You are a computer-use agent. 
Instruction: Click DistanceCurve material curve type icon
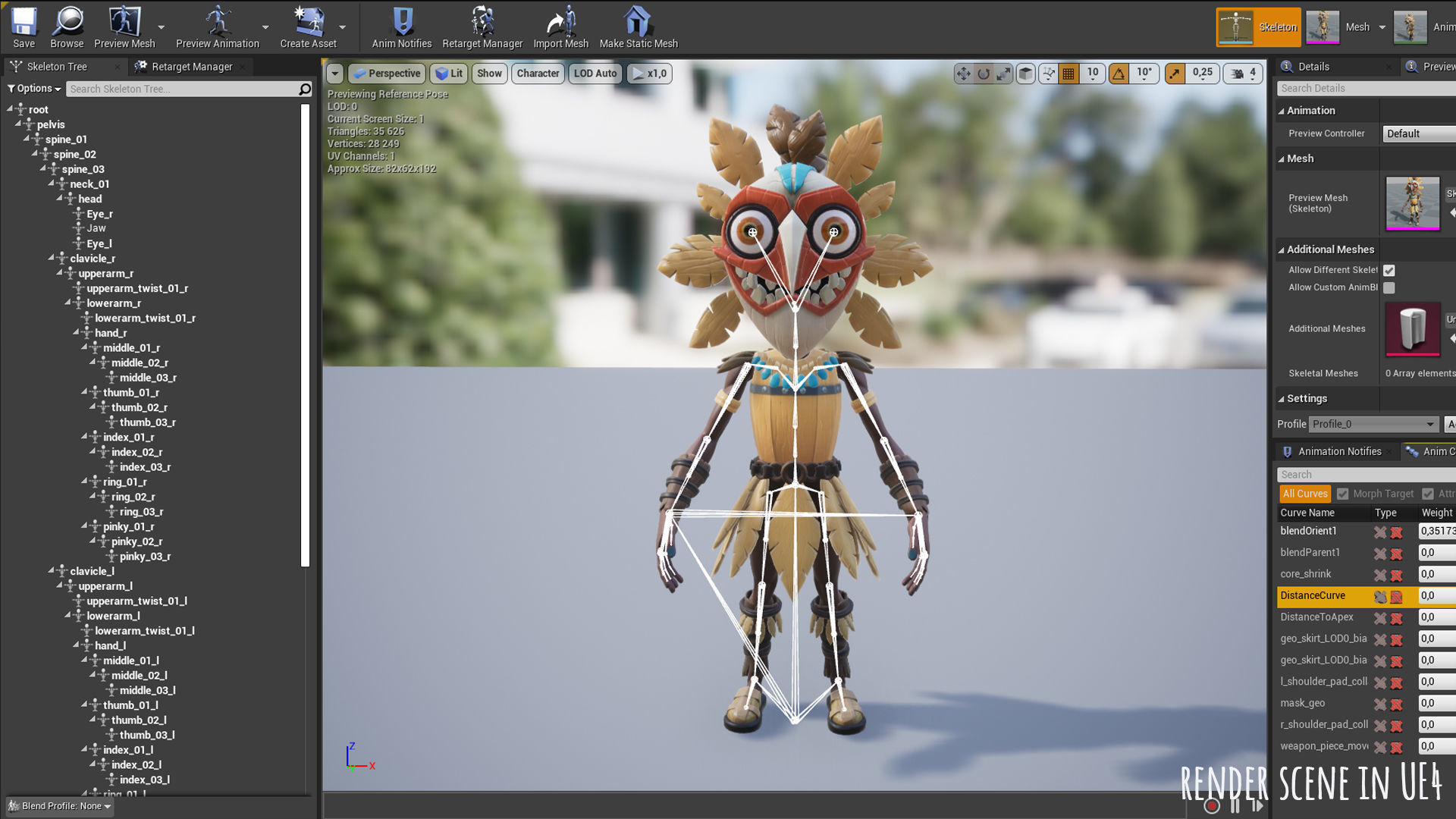click(x=1396, y=597)
